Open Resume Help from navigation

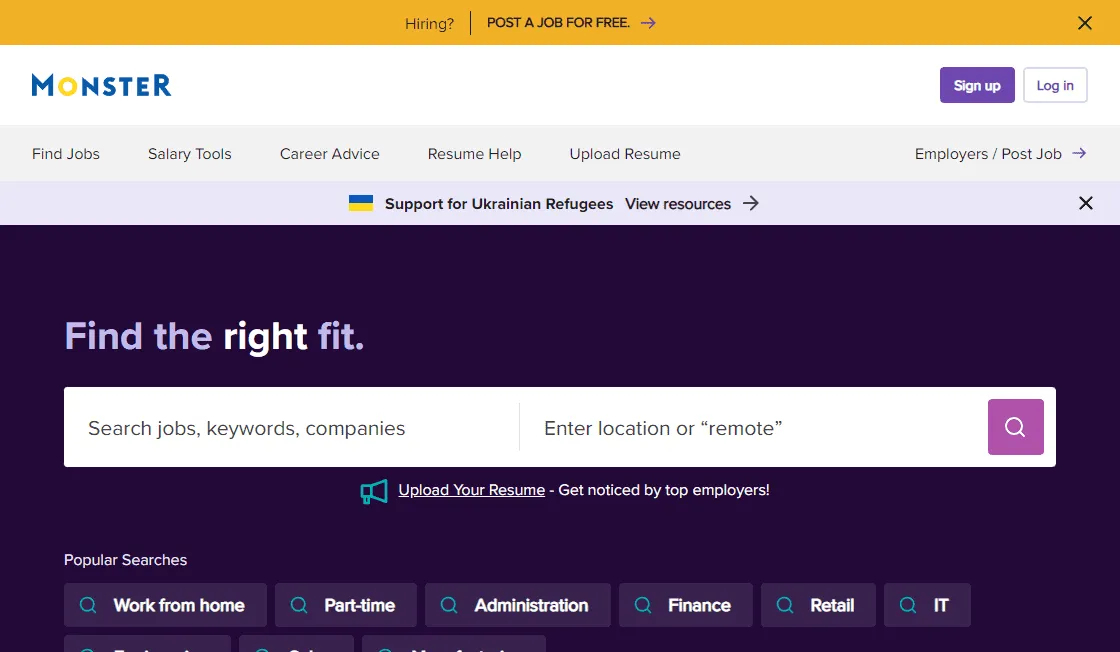click(475, 154)
